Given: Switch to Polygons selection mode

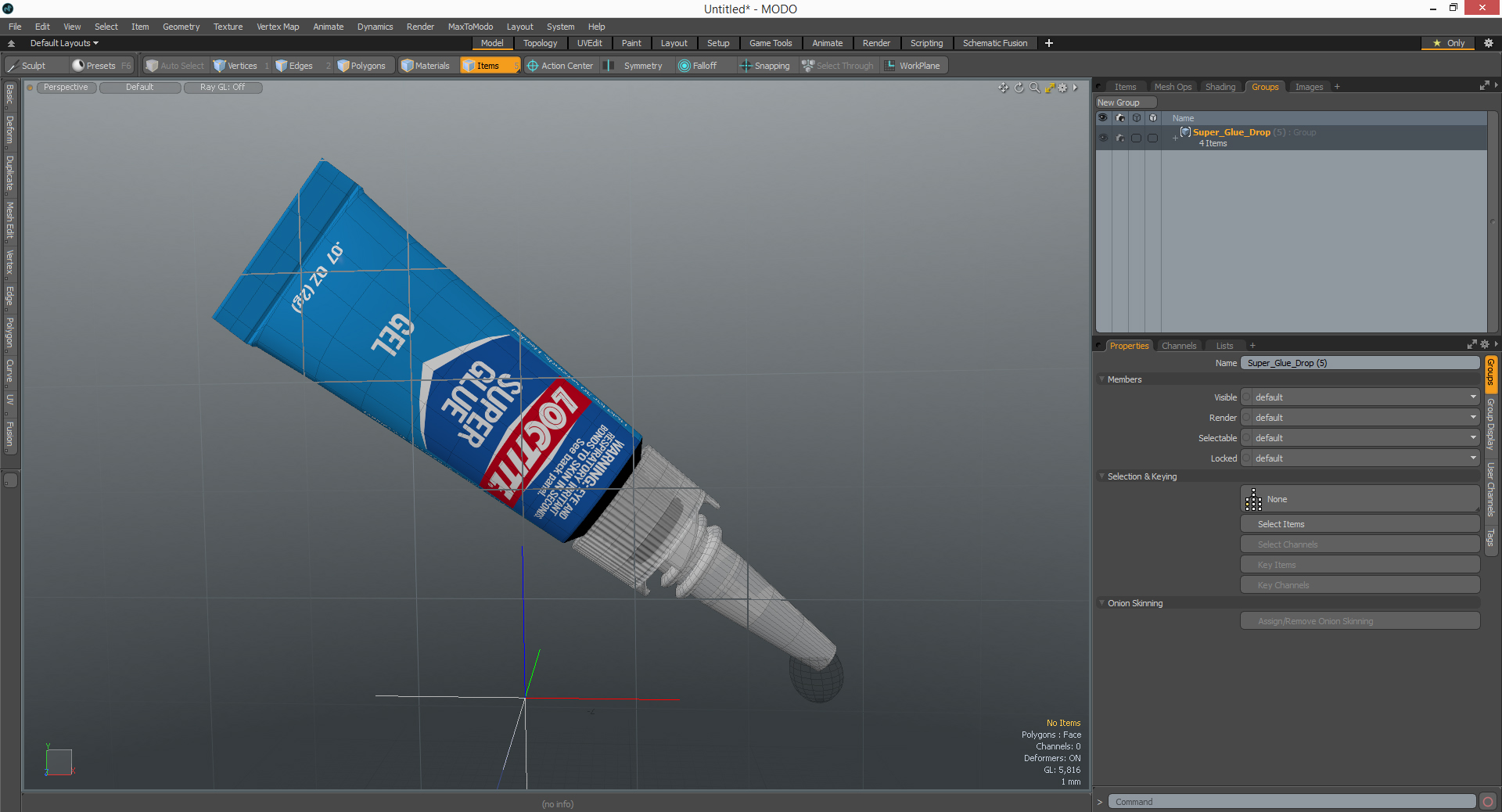Looking at the screenshot, I should coord(361,66).
